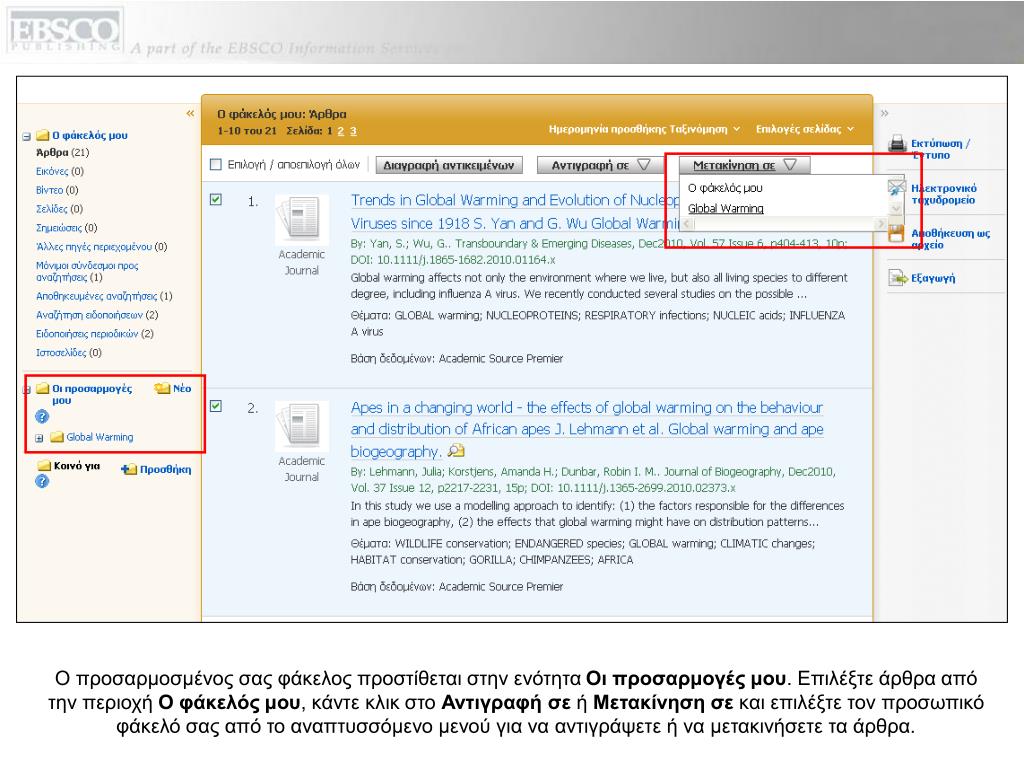Screen dimensions: 1024x768
Task: Open the Επιλογές σελίδας dropdown
Action: coord(805,129)
